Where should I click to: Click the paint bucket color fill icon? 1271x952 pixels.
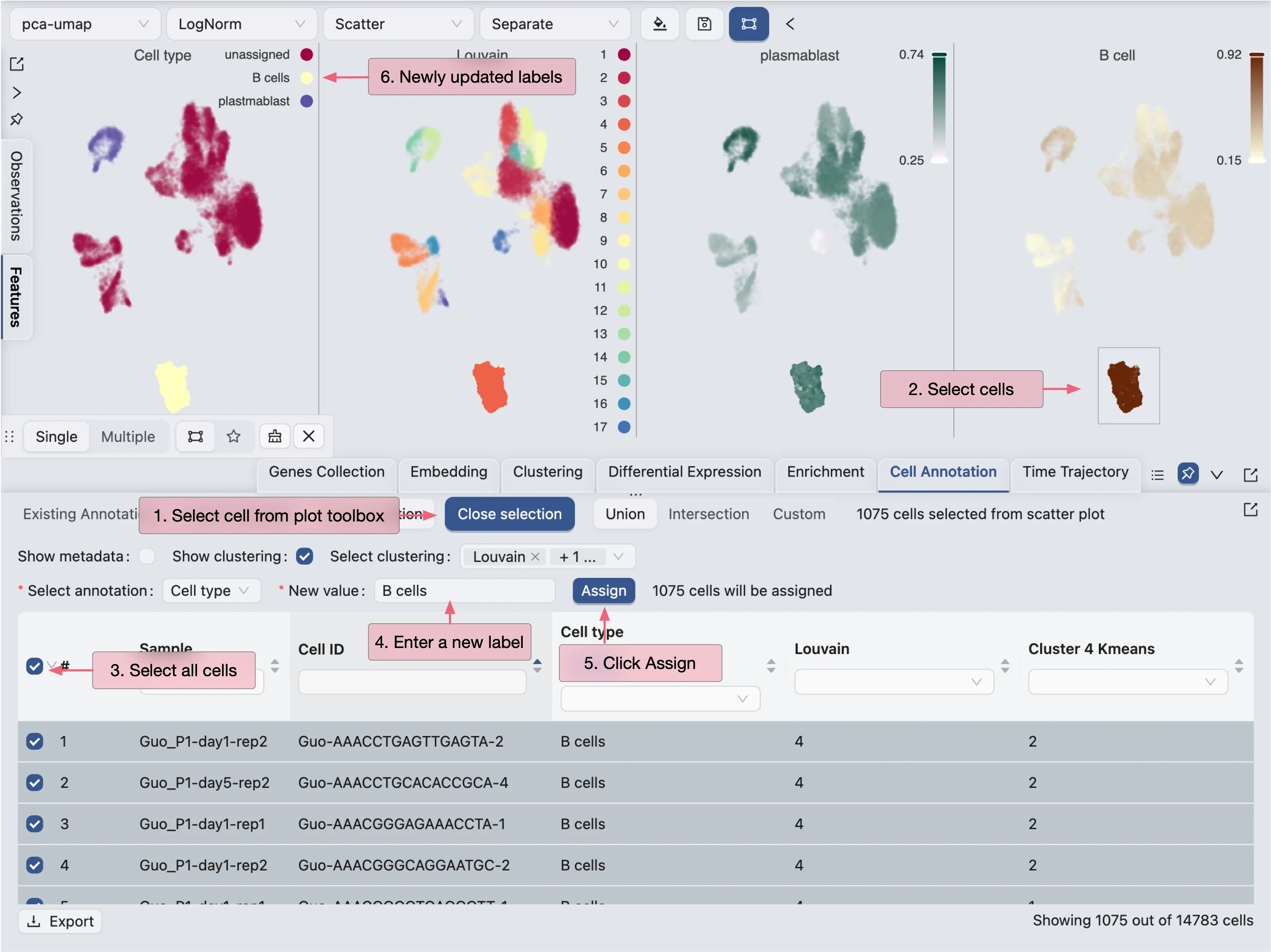660,24
